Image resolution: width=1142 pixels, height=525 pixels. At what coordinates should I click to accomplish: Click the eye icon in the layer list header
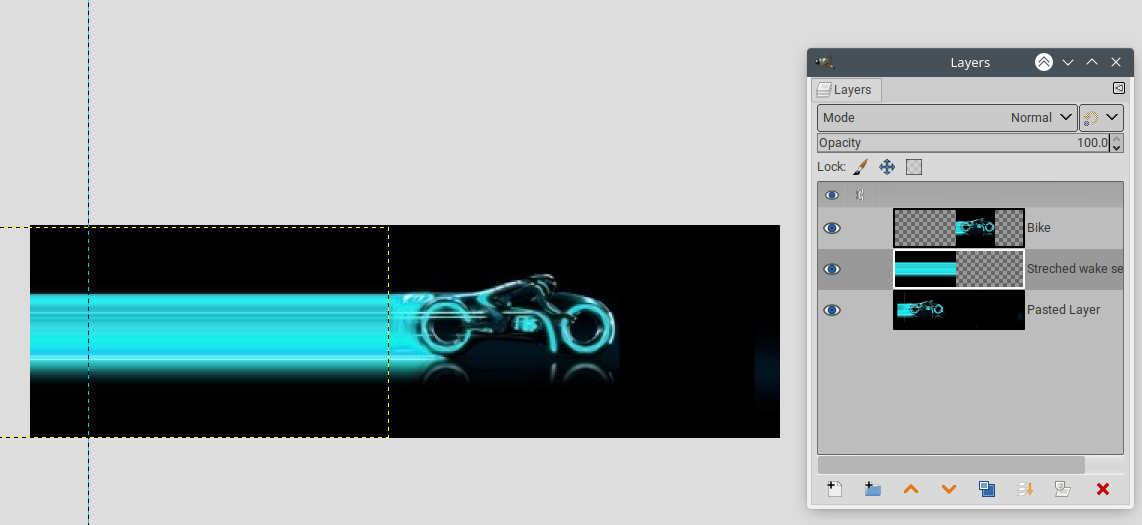click(832, 195)
